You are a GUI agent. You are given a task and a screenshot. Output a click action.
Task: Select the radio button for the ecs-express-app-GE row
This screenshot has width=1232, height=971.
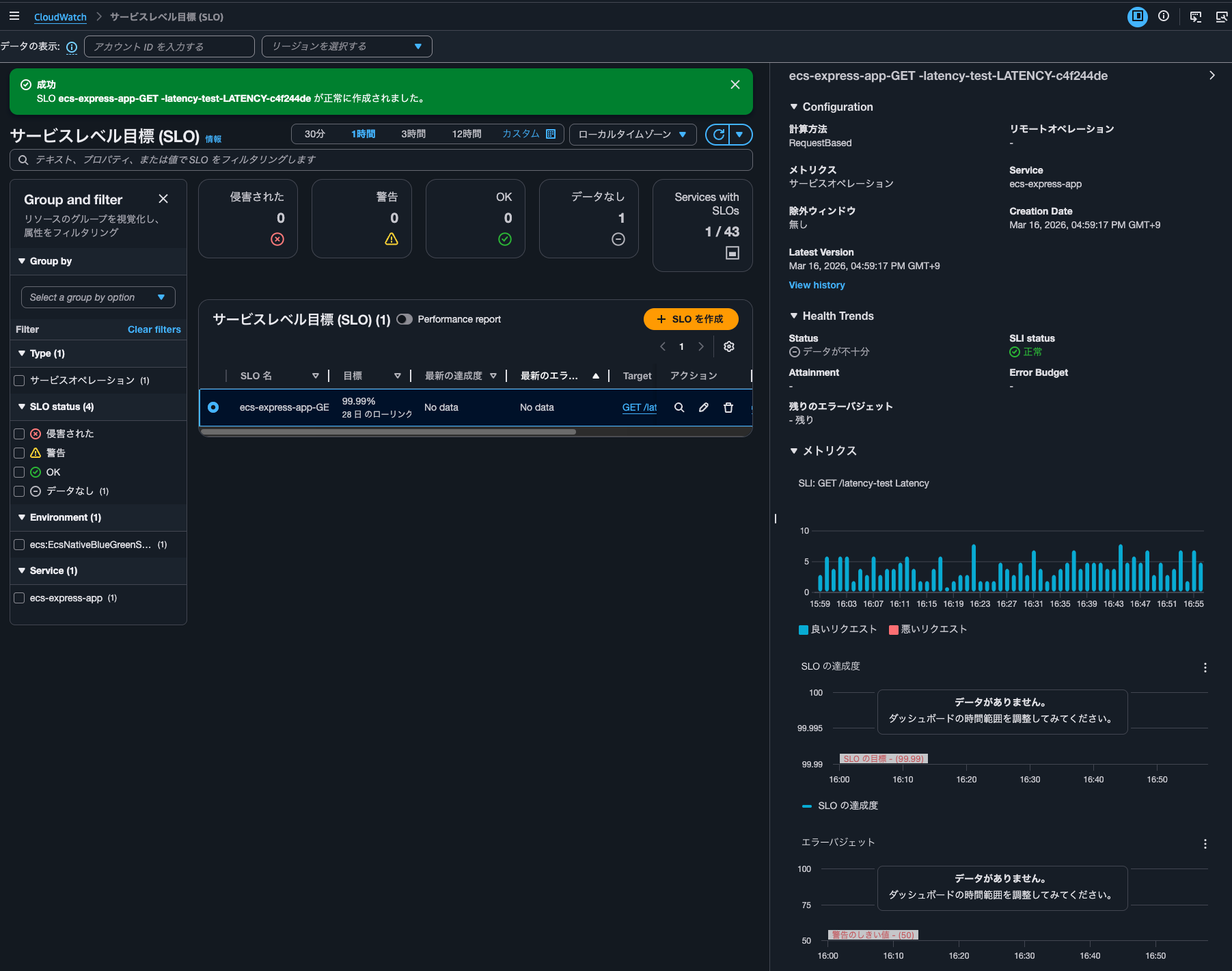coord(213,407)
